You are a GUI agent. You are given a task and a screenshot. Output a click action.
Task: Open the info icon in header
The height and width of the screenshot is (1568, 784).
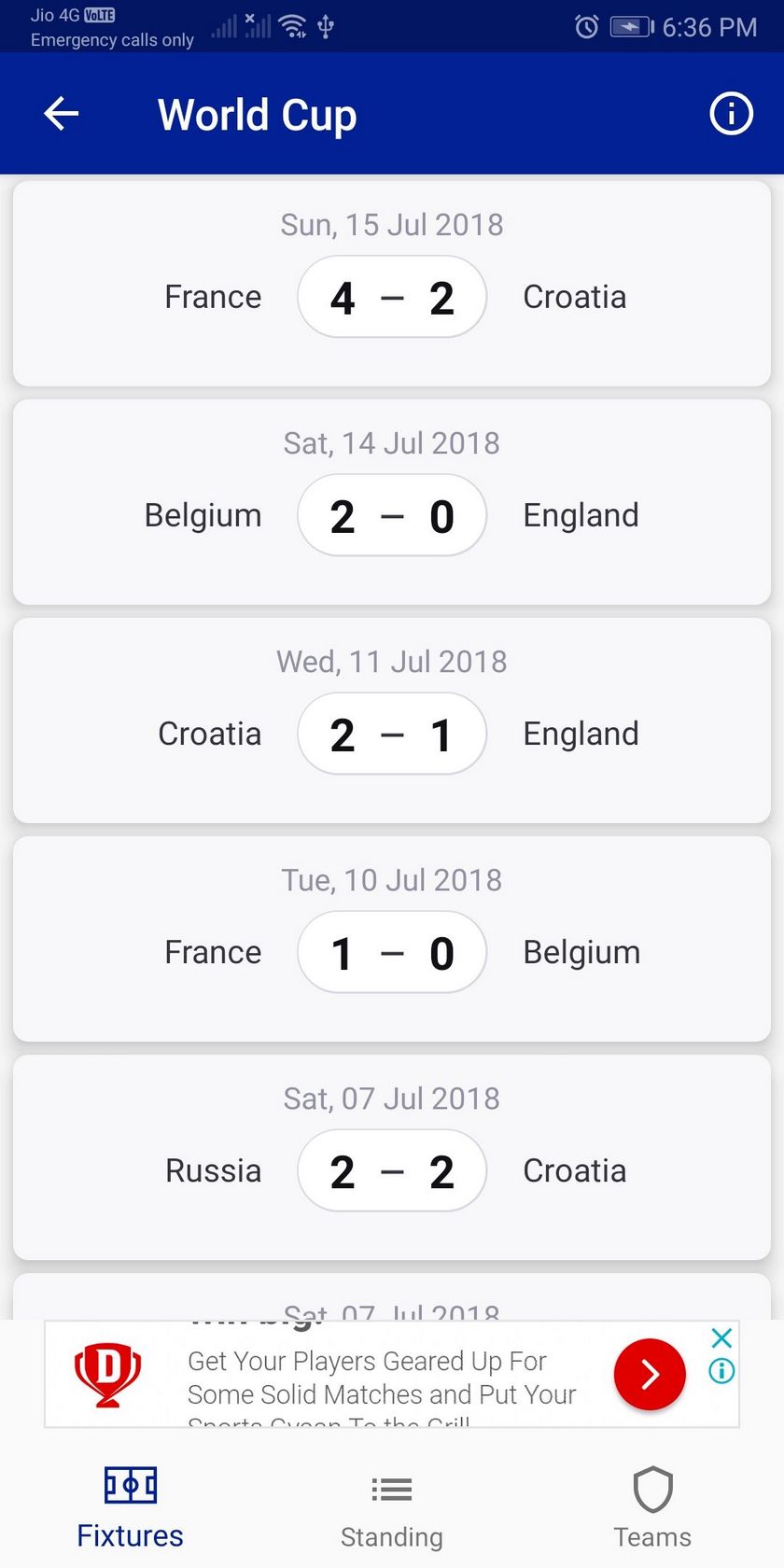(x=731, y=114)
